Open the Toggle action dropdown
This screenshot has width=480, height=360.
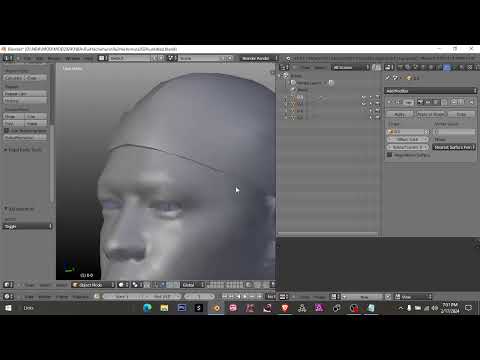point(28,226)
